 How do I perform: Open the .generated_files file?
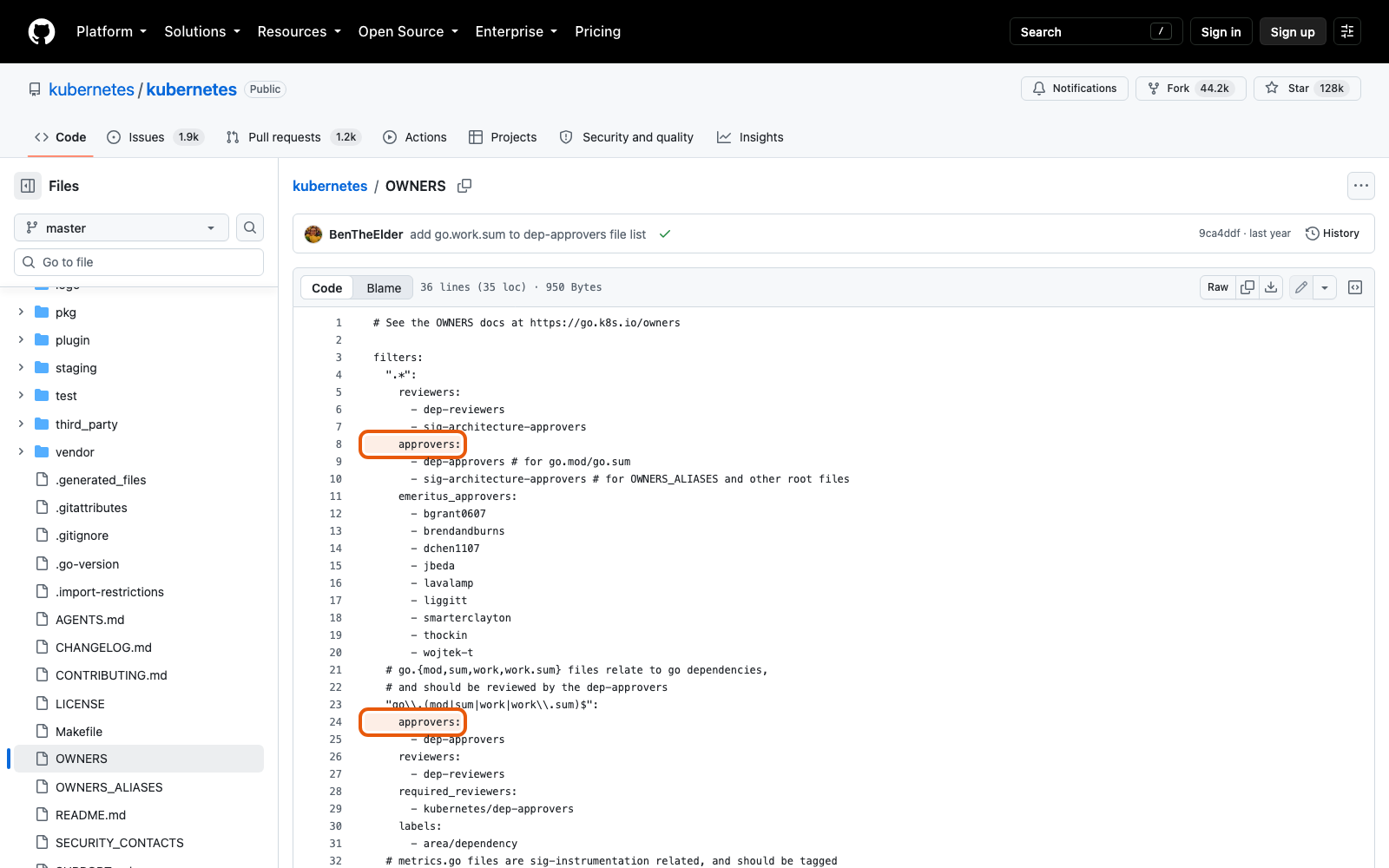(101, 480)
